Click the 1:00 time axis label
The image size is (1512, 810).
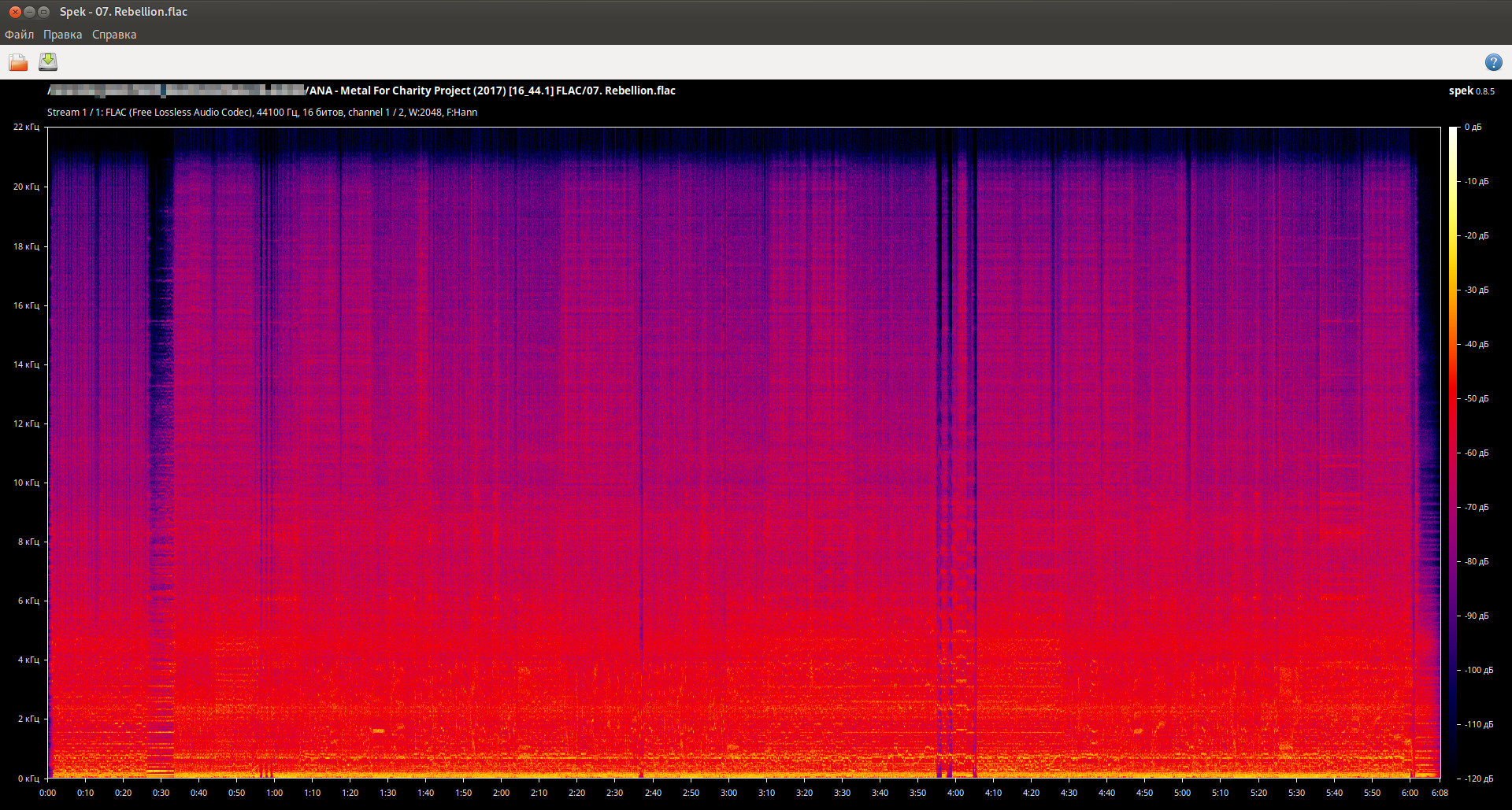(x=275, y=793)
